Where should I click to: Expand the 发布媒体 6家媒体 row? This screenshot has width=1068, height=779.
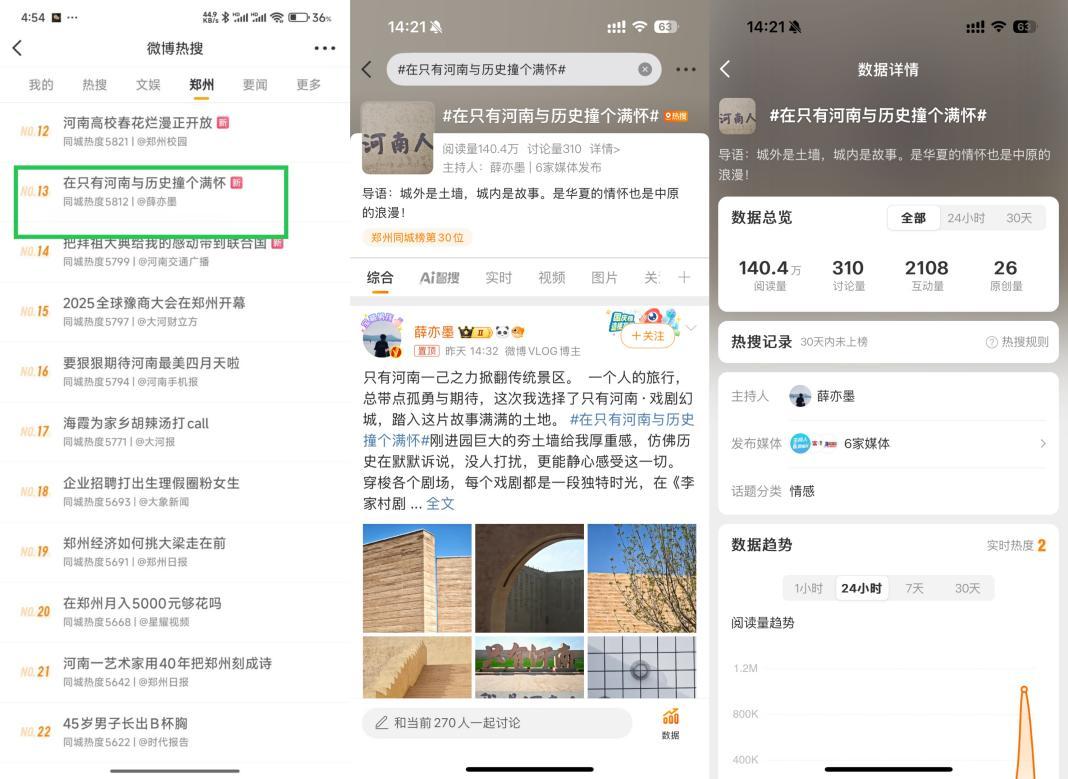(x=1040, y=443)
